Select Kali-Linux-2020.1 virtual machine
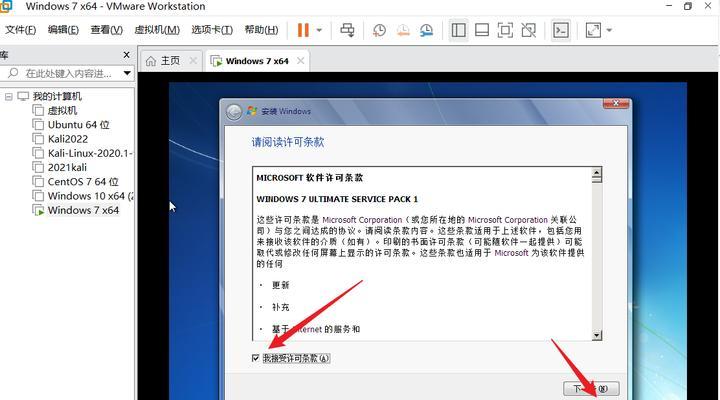 [x=90, y=153]
